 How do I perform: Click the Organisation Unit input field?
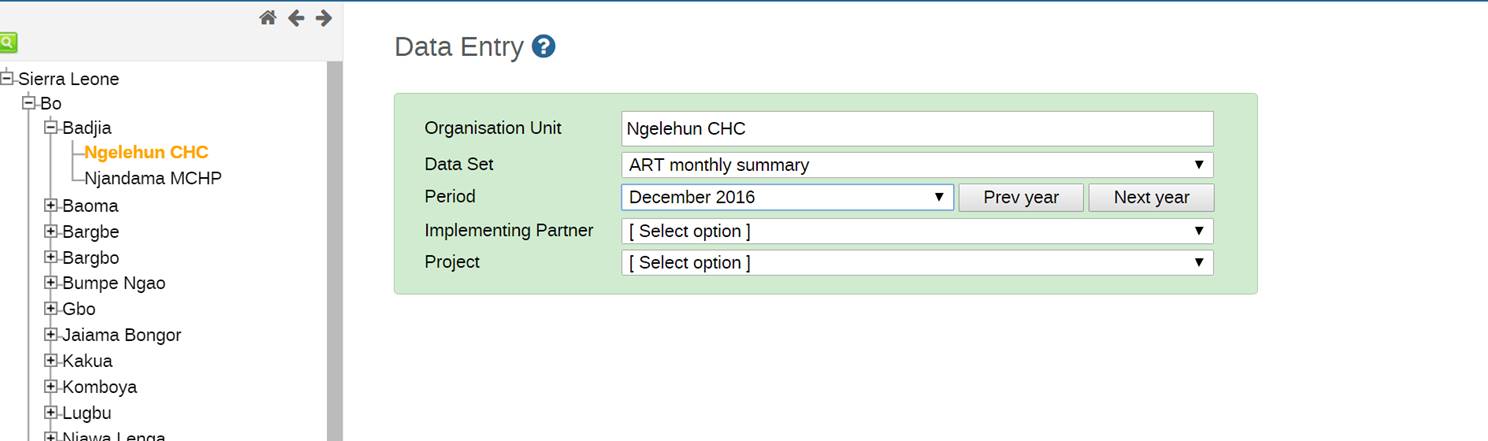(x=916, y=129)
